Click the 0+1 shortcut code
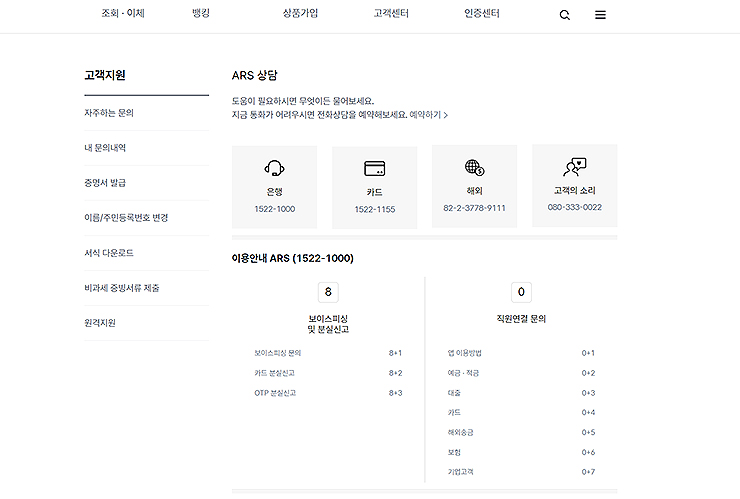740x499 pixels. click(x=588, y=353)
